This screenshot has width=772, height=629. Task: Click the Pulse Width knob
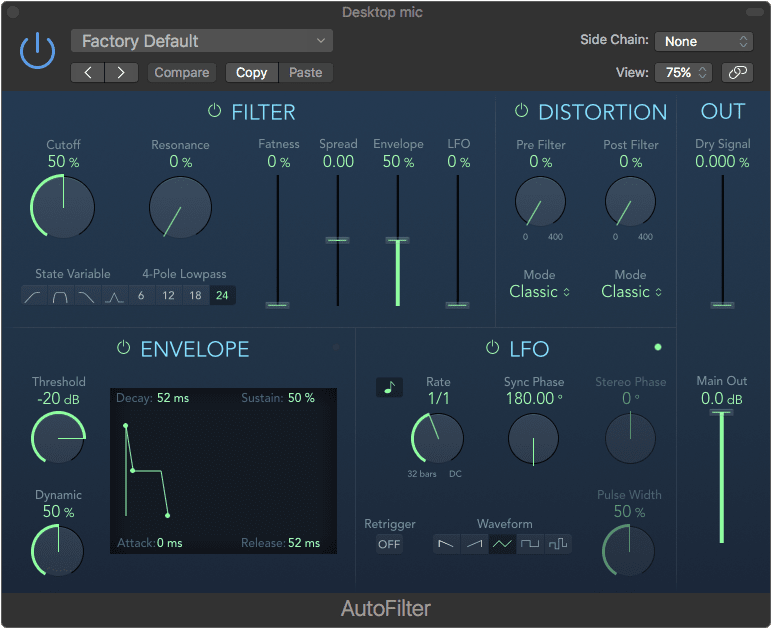[629, 550]
